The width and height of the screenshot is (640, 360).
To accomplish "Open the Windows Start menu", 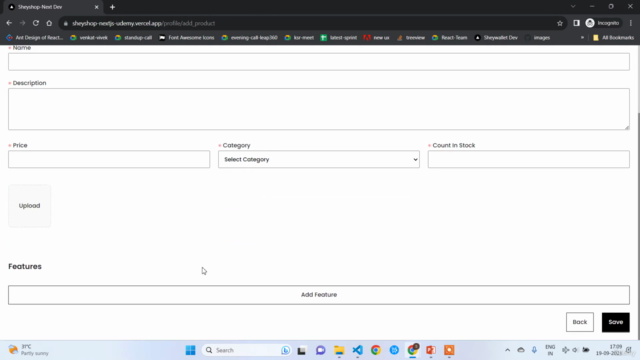I will click(x=190, y=350).
